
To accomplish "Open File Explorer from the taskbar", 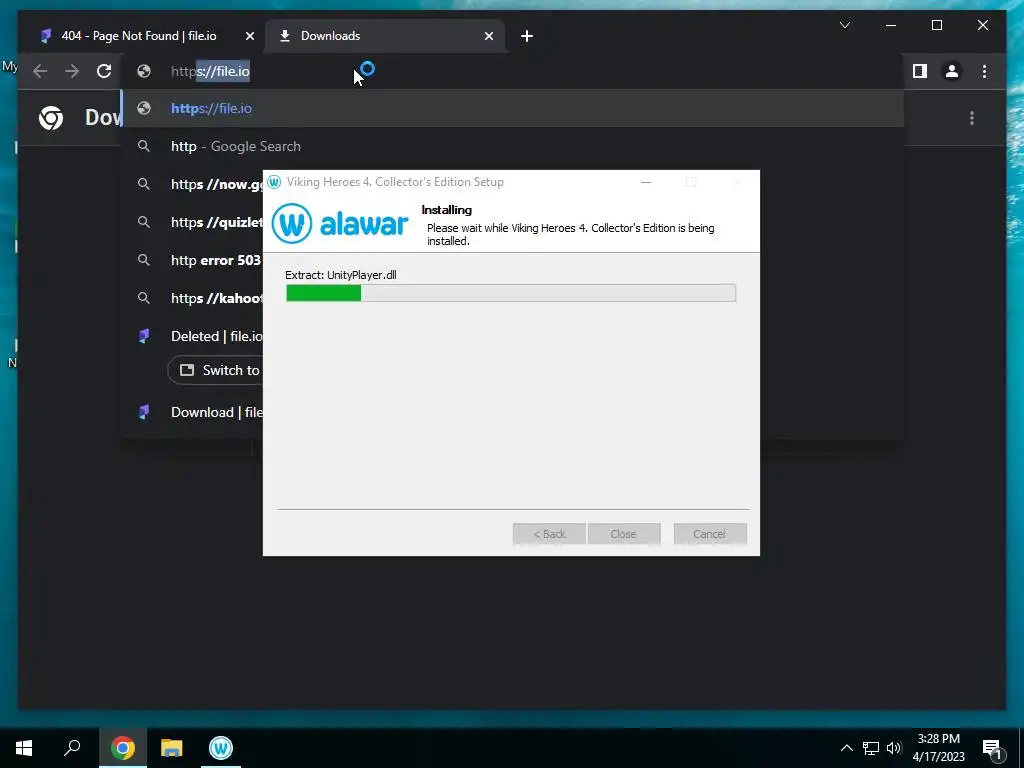I will click(172, 748).
